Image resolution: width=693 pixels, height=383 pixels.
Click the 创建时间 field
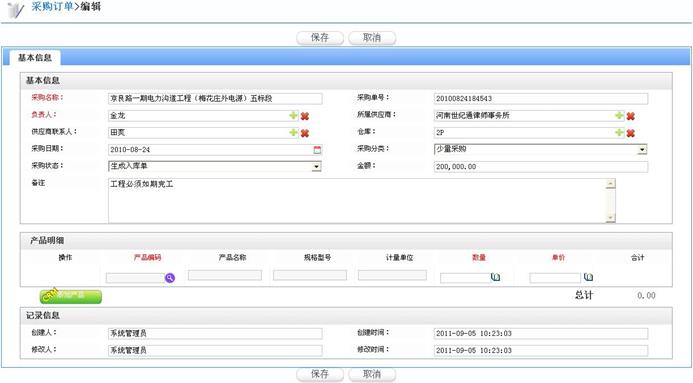[x=541, y=334]
